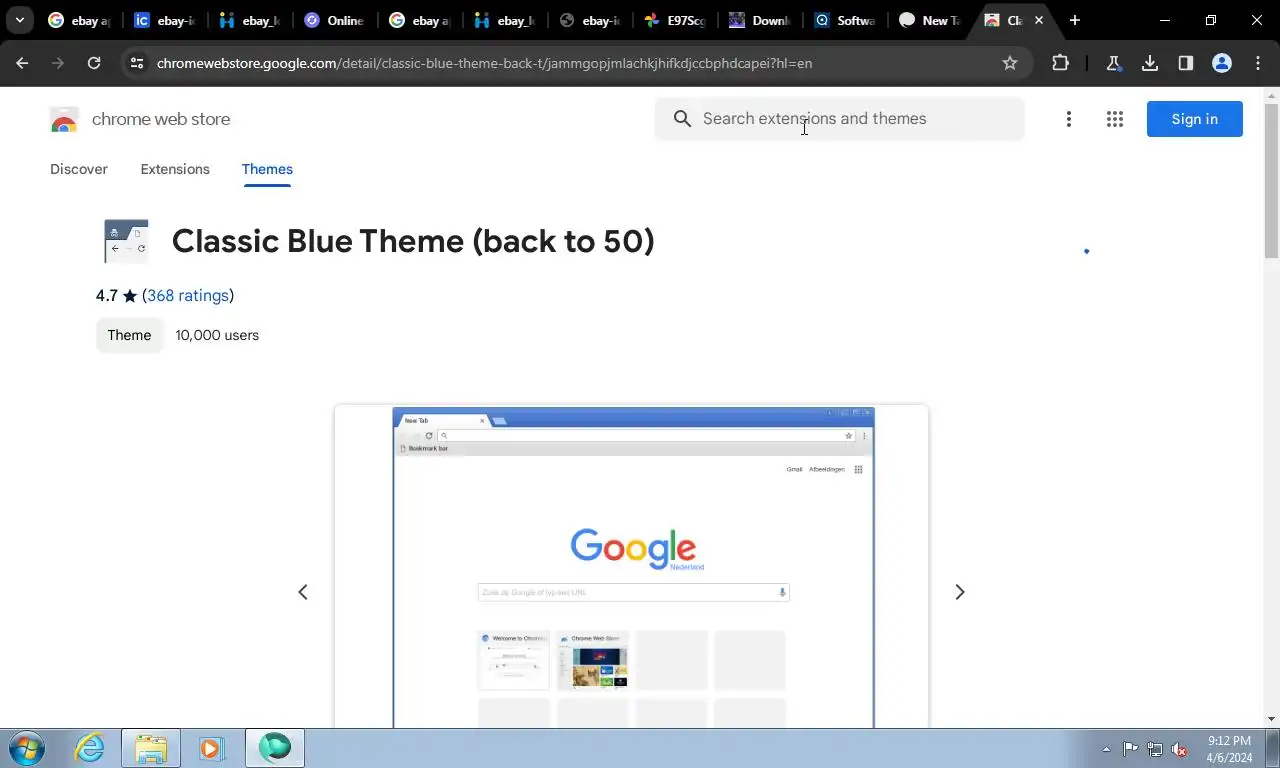This screenshot has width=1280, height=768.
Task: Show next screenshot in carousel
Action: pos(960,592)
